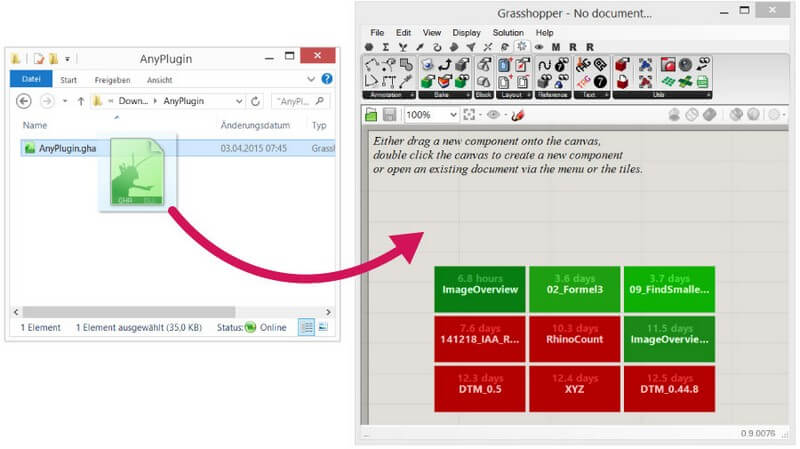The width and height of the screenshot is (800, 449).
Task: Expand the Explorer ribbon with chevron
Action: point(313,79)
